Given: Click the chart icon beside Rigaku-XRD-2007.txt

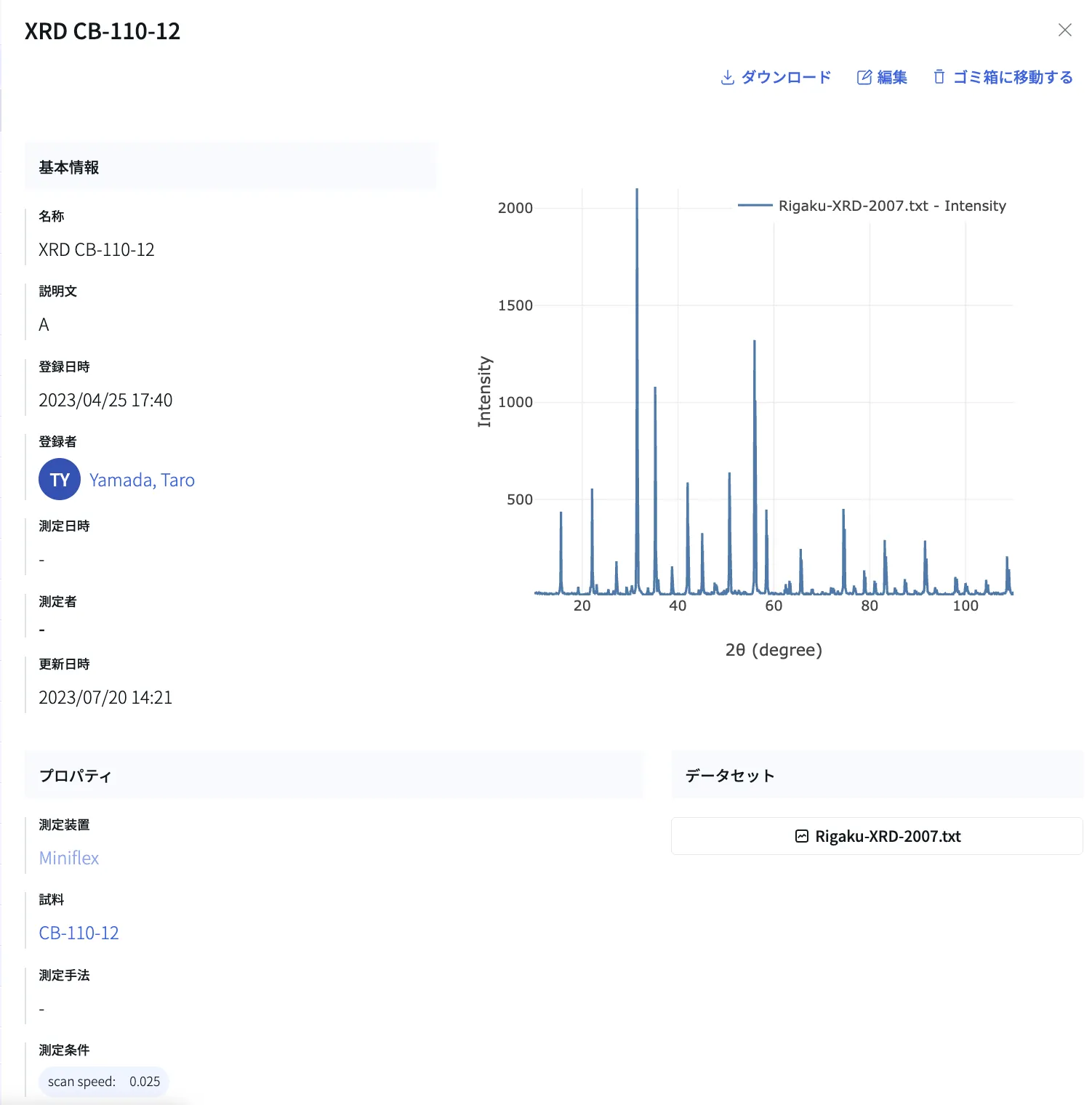Looking at the screenshot, I should (x=802, y=836).
